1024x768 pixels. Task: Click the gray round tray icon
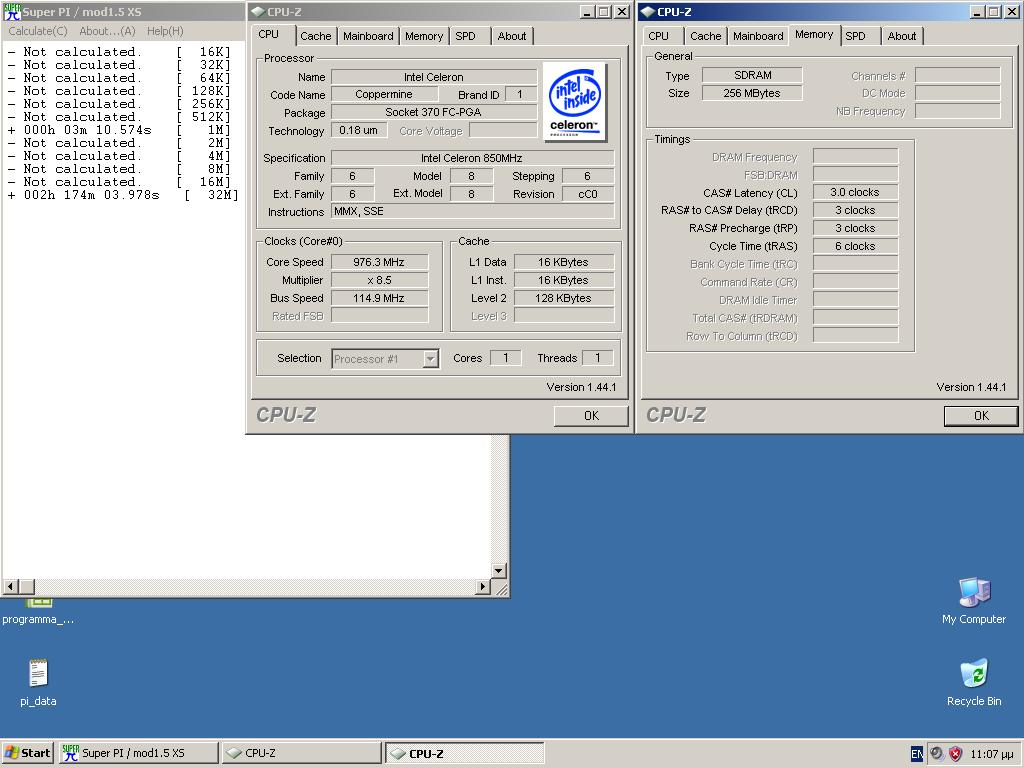pos(936,754)
